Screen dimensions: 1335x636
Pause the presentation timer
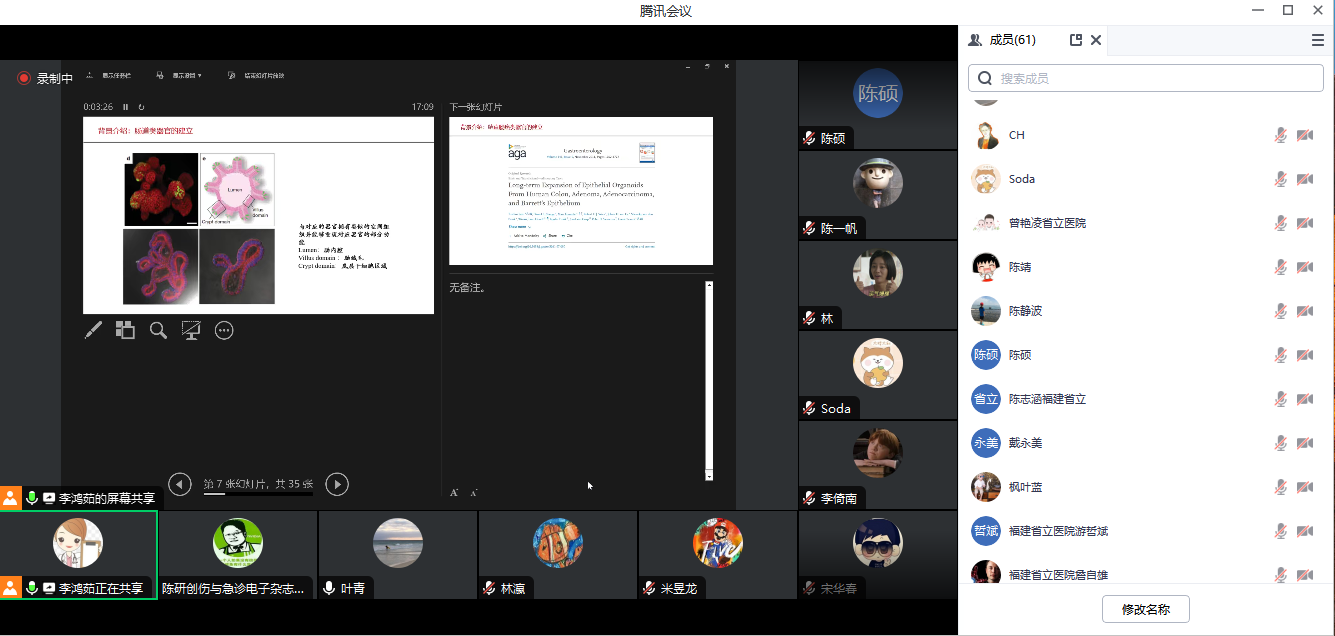[126, 107]
